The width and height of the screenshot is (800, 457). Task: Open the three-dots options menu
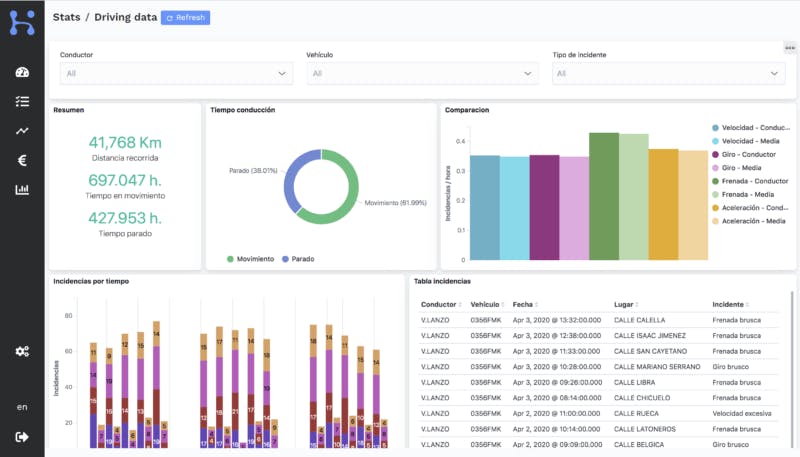789,47
